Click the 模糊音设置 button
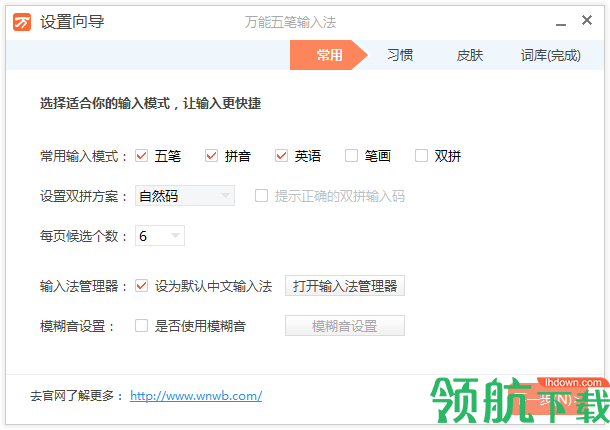Viewport: 610px width, 430px height. [345, 326]
